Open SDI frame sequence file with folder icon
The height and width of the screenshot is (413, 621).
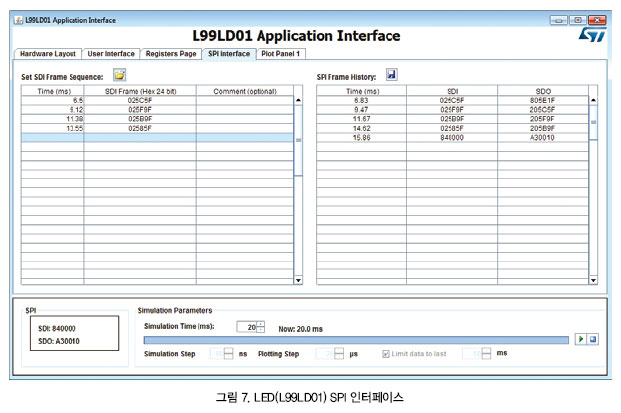tap(119, 74)
